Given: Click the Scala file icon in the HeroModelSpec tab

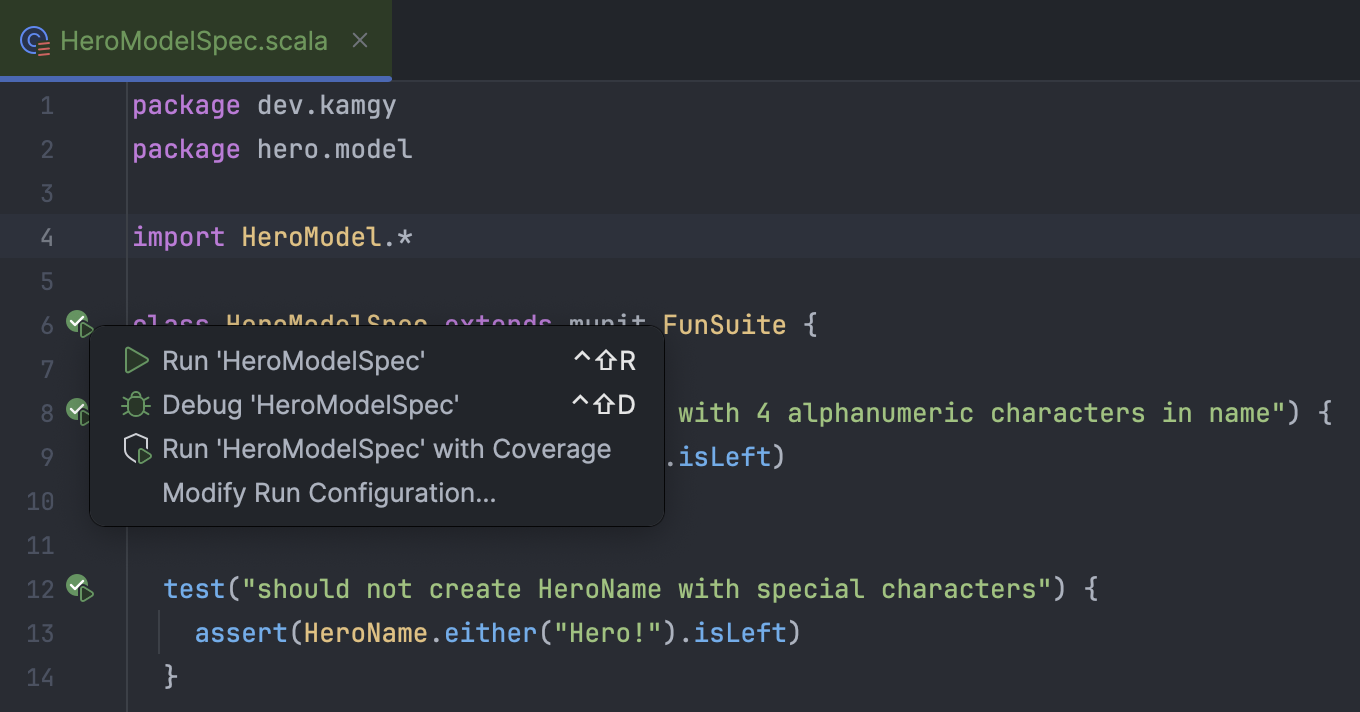Looking at the screenshot, I should 36,41.
